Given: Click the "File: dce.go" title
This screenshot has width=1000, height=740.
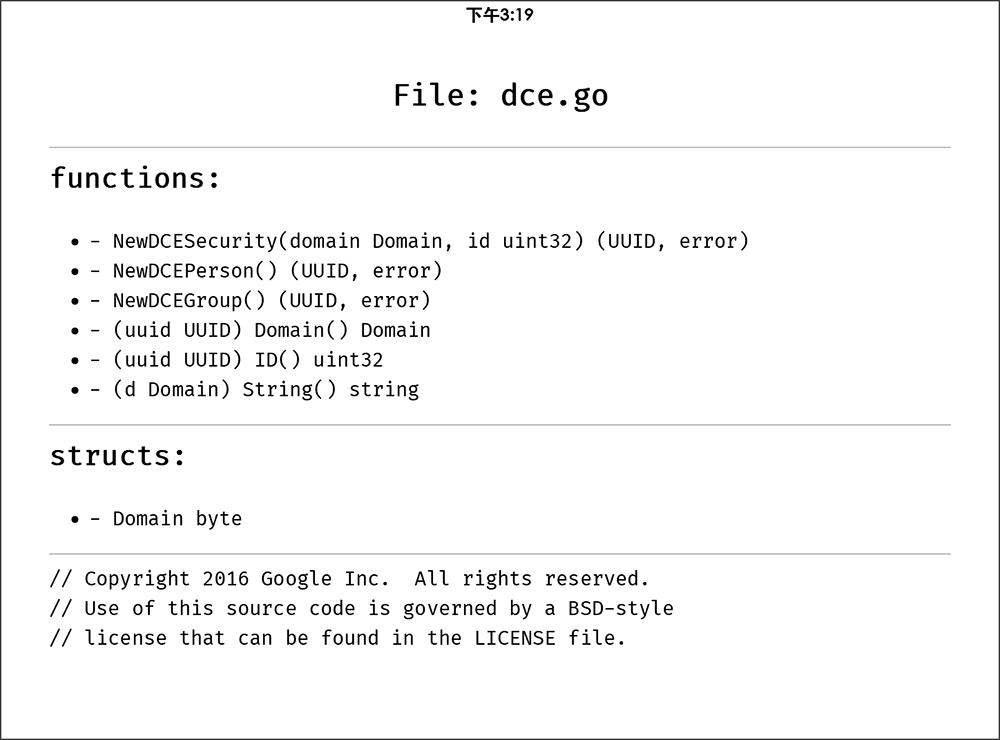Looking at the screenshot, I should [500, 95].
